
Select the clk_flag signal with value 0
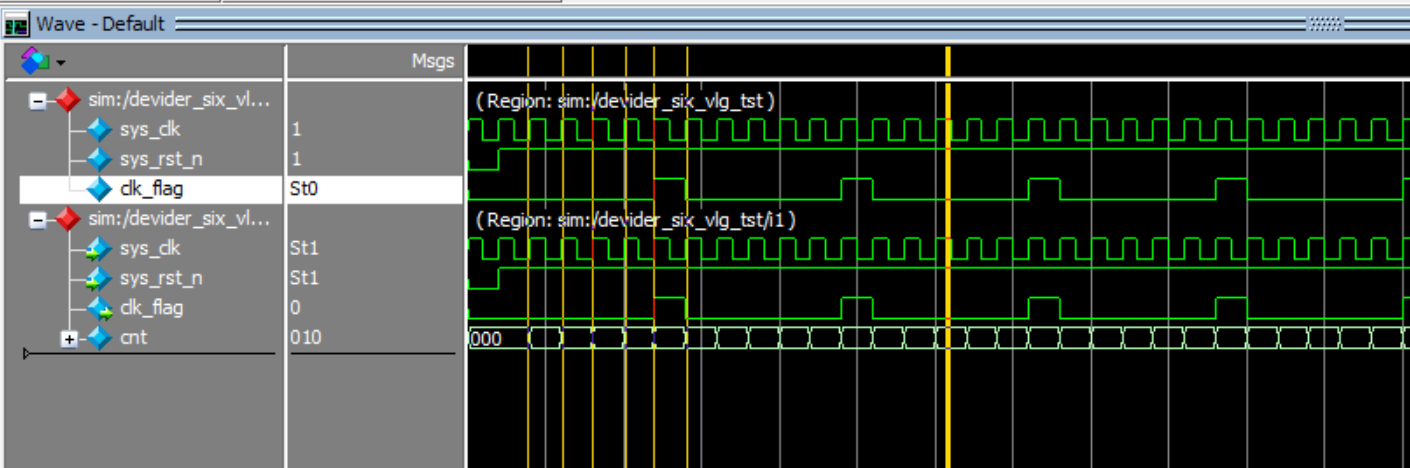(151, 308)
